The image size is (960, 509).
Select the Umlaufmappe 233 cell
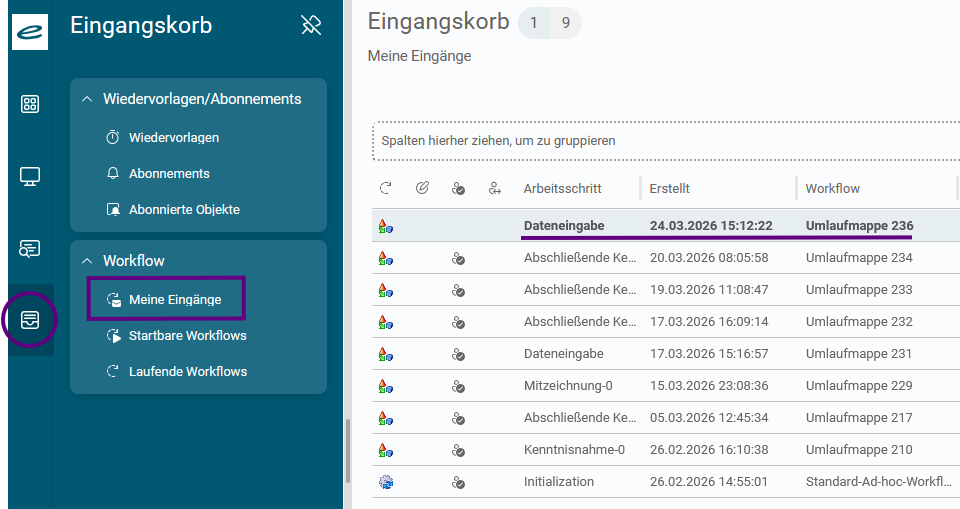click(859, 290)
